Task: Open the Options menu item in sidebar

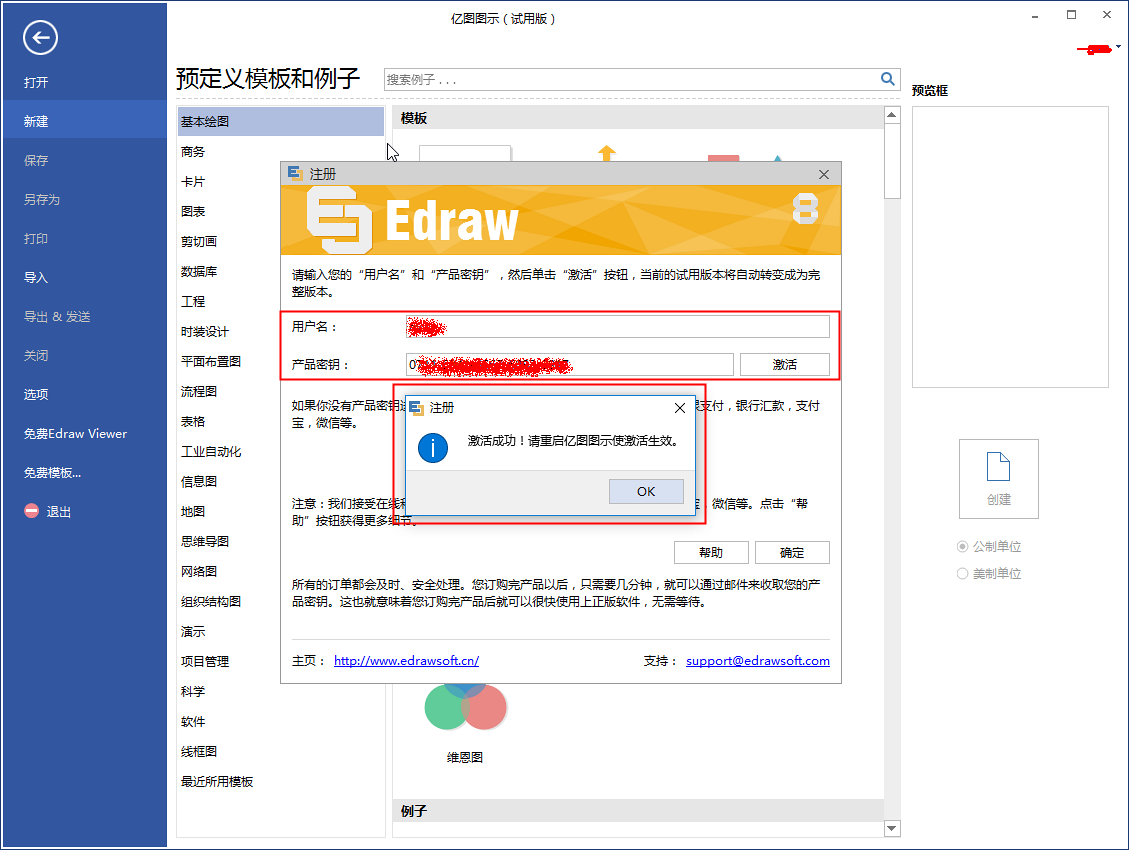Action: 36,394
